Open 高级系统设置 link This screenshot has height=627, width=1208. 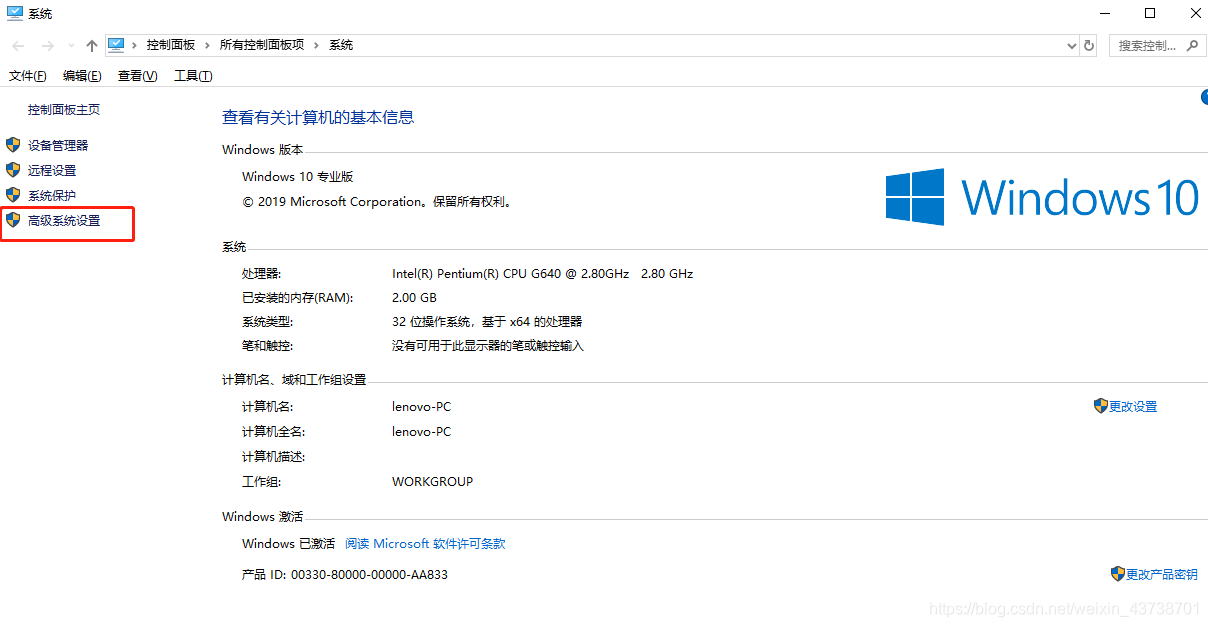pyautogui.click(x=64, y=220)
